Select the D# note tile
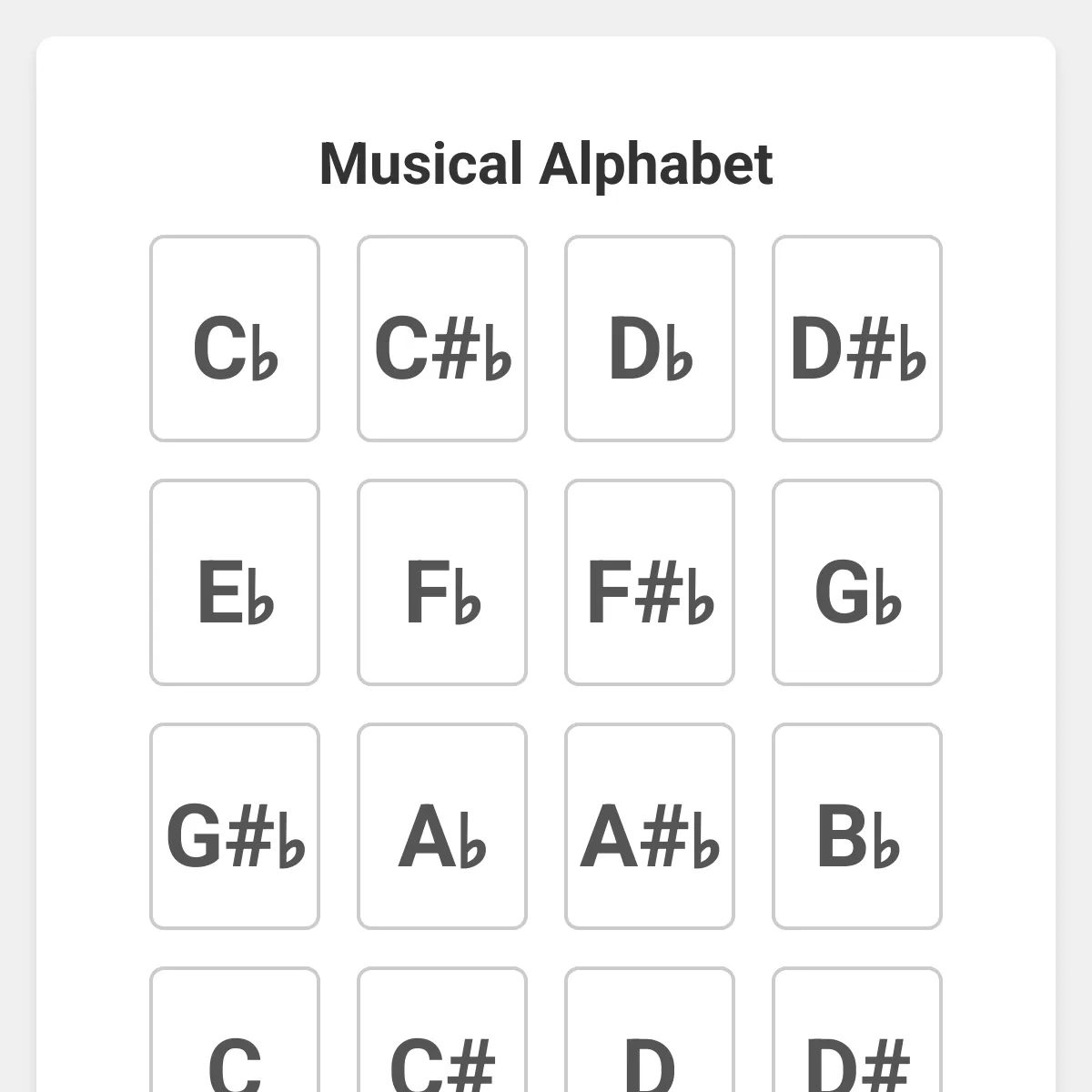Screen dimensions: 1092x1092 (857, 1030)
